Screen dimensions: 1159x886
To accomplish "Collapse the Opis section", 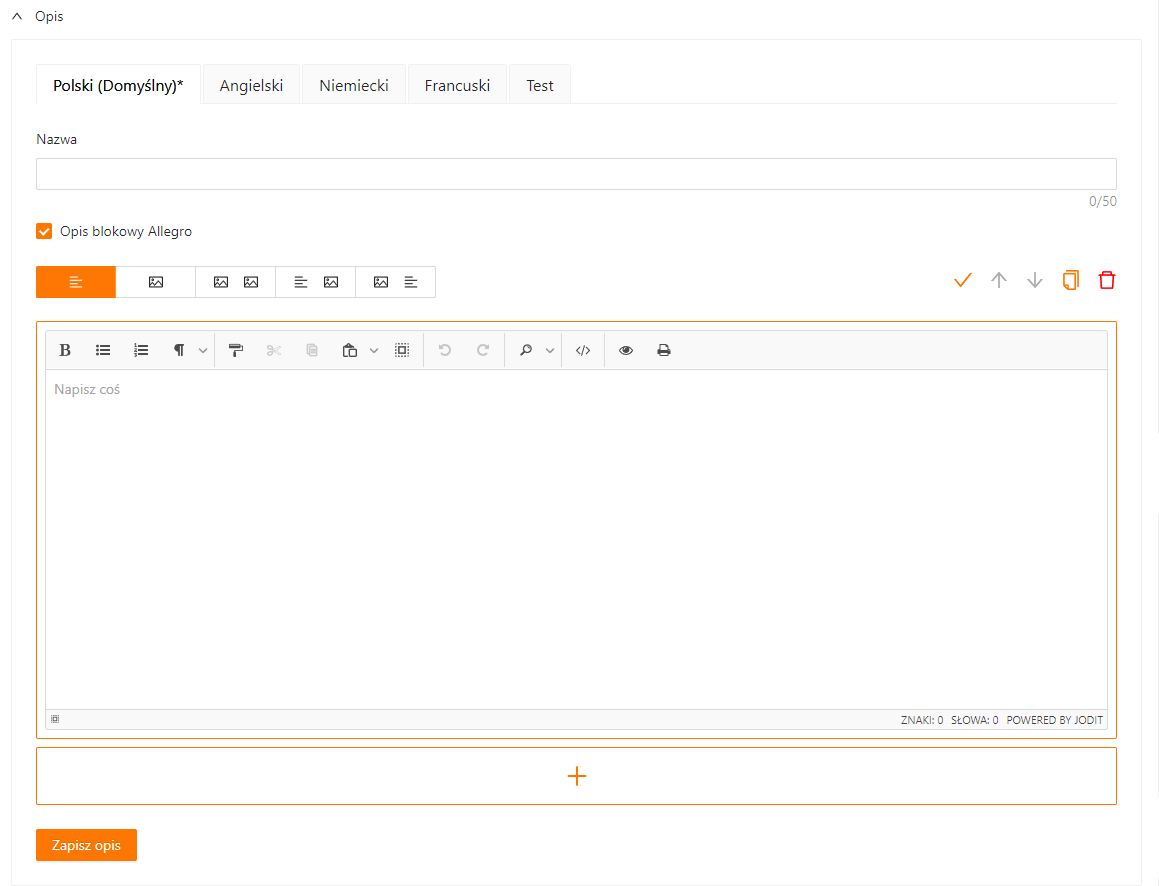I will pyautogui.click(x=17, y=16).
